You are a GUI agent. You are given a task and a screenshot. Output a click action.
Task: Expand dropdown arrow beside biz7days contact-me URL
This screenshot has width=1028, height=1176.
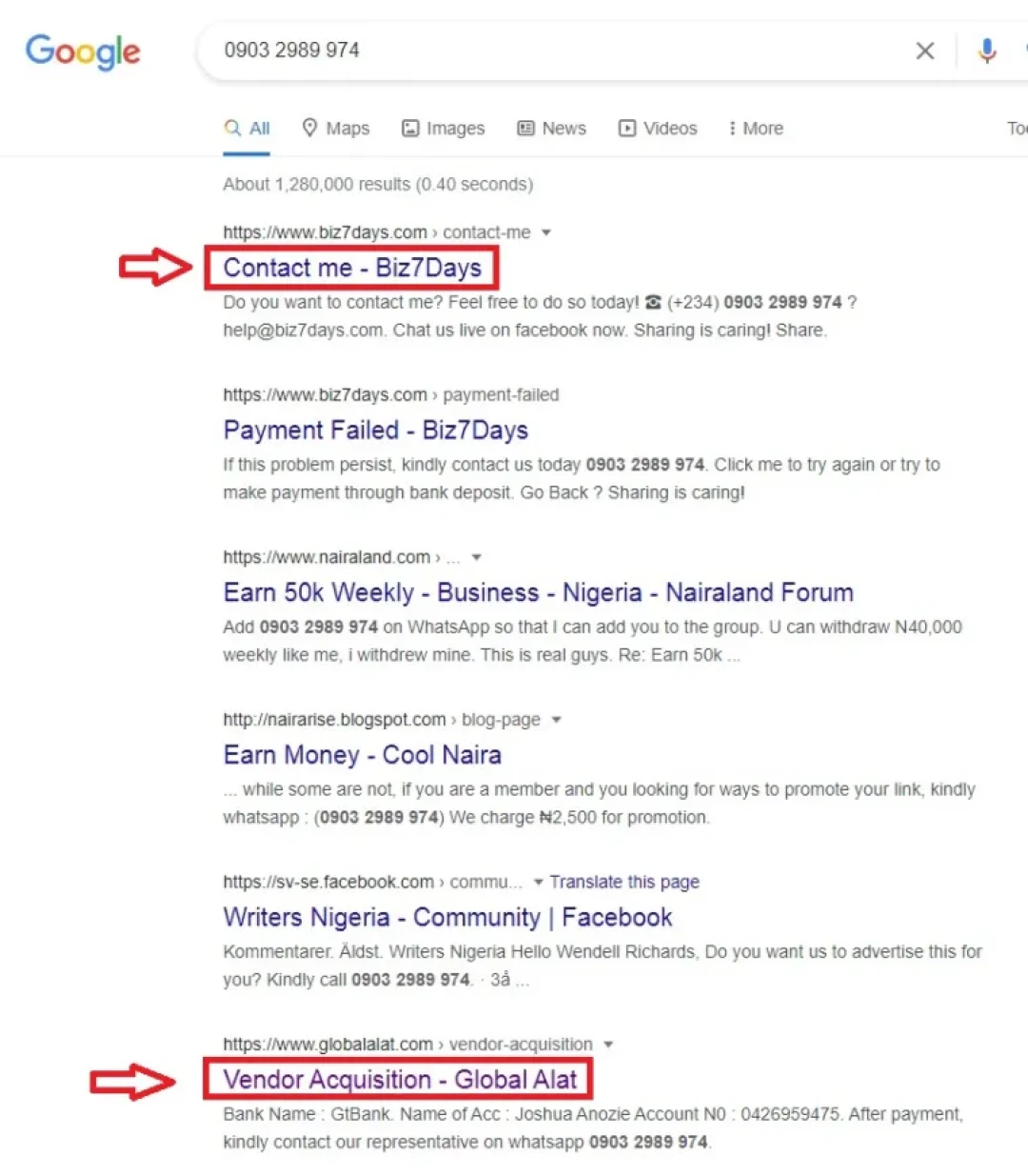(546, 232)
